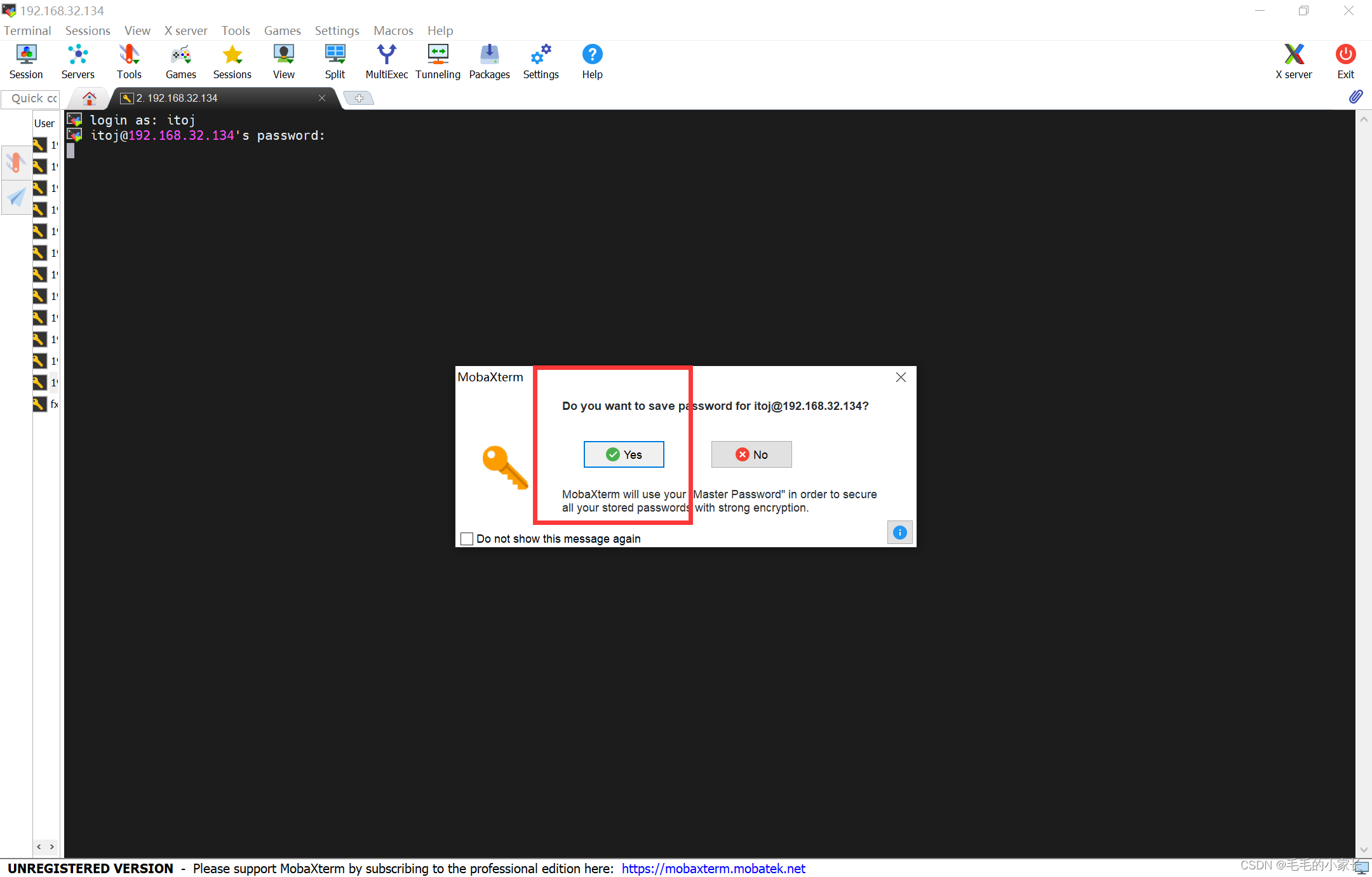
Task: Open the Settings gears toolbar icon
Action: [x=541, y=62]
